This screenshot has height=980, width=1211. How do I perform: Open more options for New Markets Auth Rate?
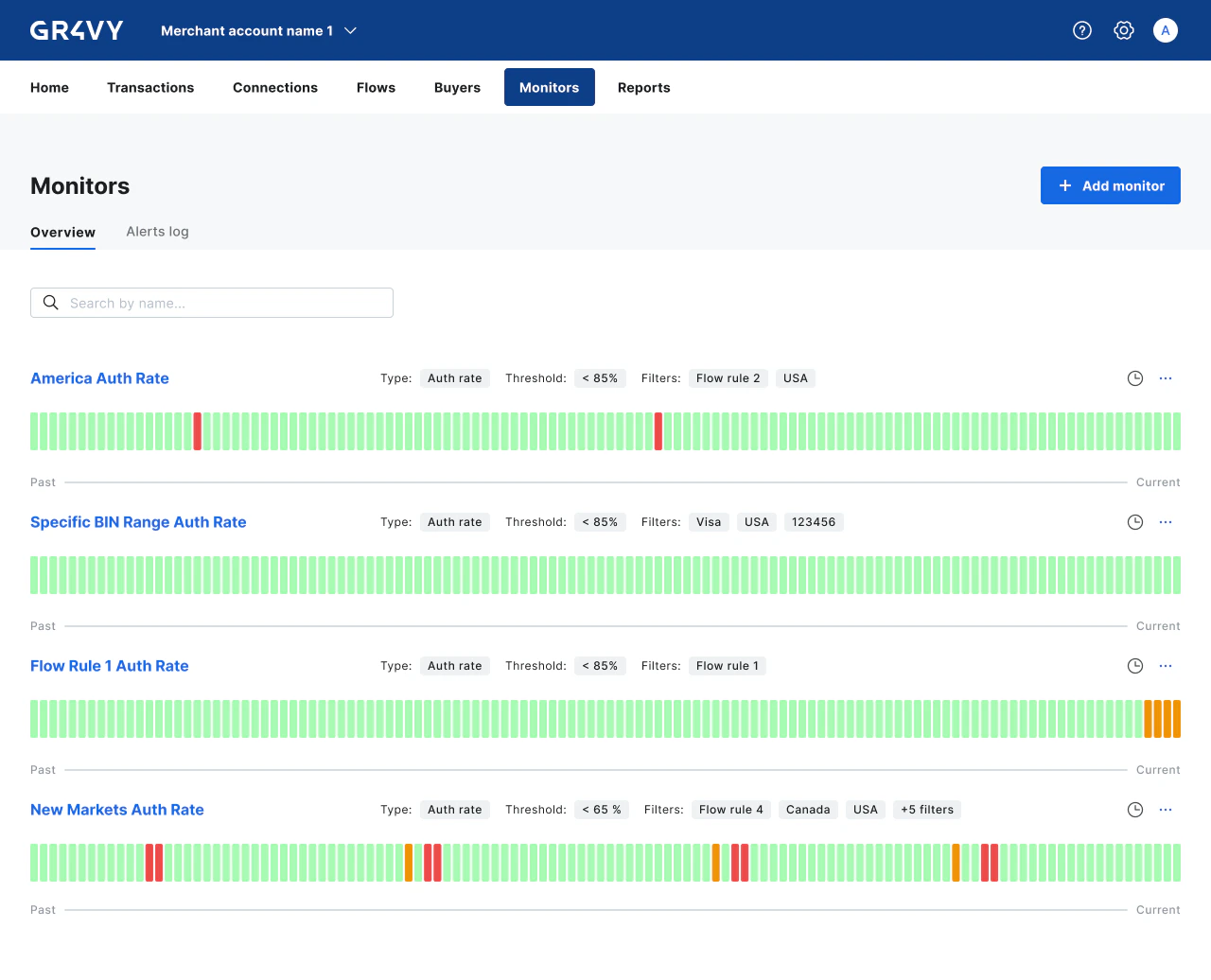click(x=1166, y=810)
